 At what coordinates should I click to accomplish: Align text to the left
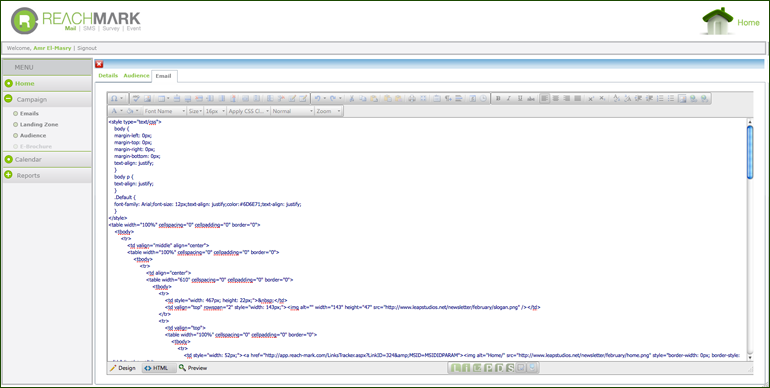coord(545,99)
